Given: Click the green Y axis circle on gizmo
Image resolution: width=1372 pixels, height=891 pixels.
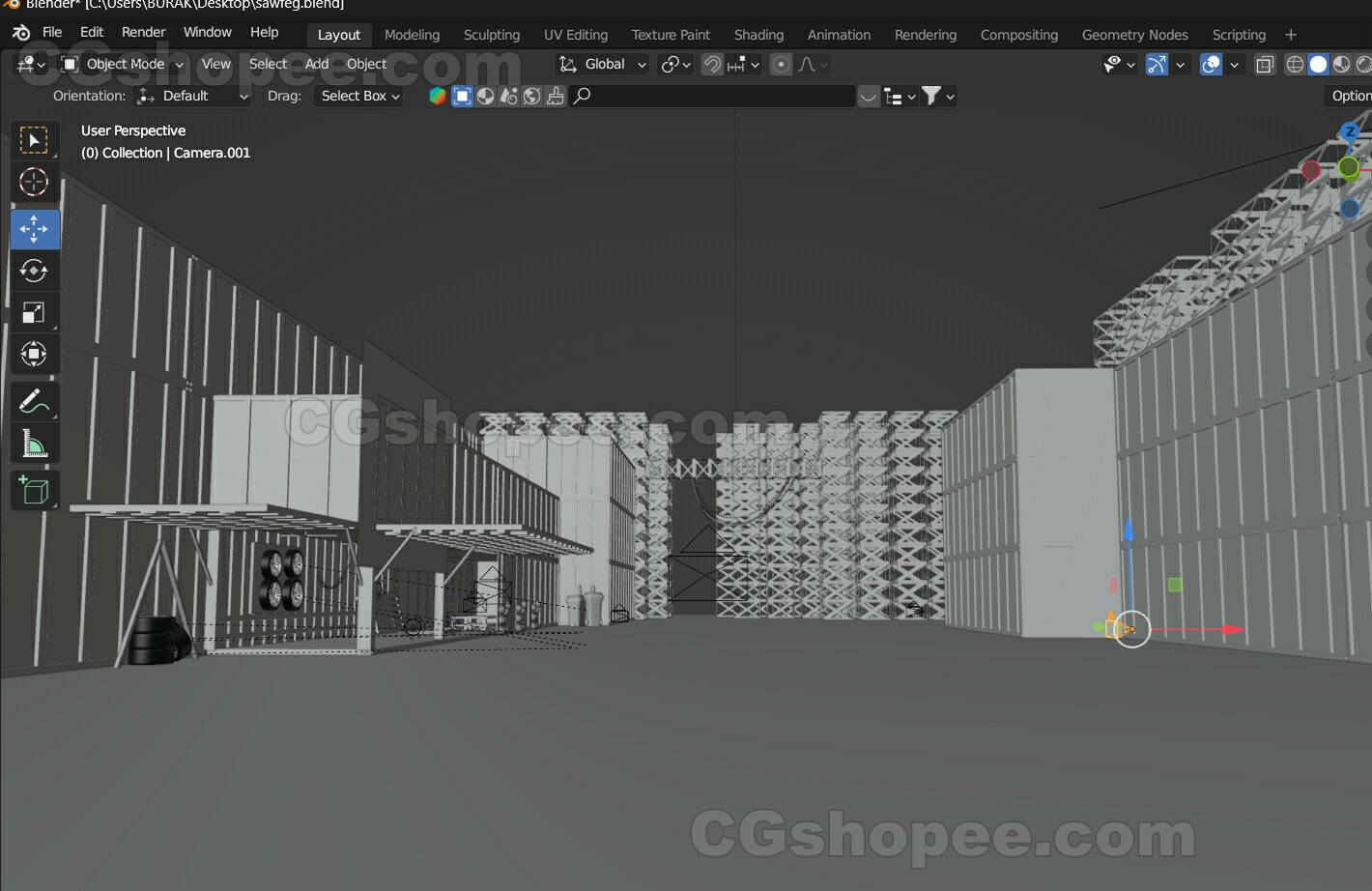Looking at the screenshot, I should [x=1349, y=167].
